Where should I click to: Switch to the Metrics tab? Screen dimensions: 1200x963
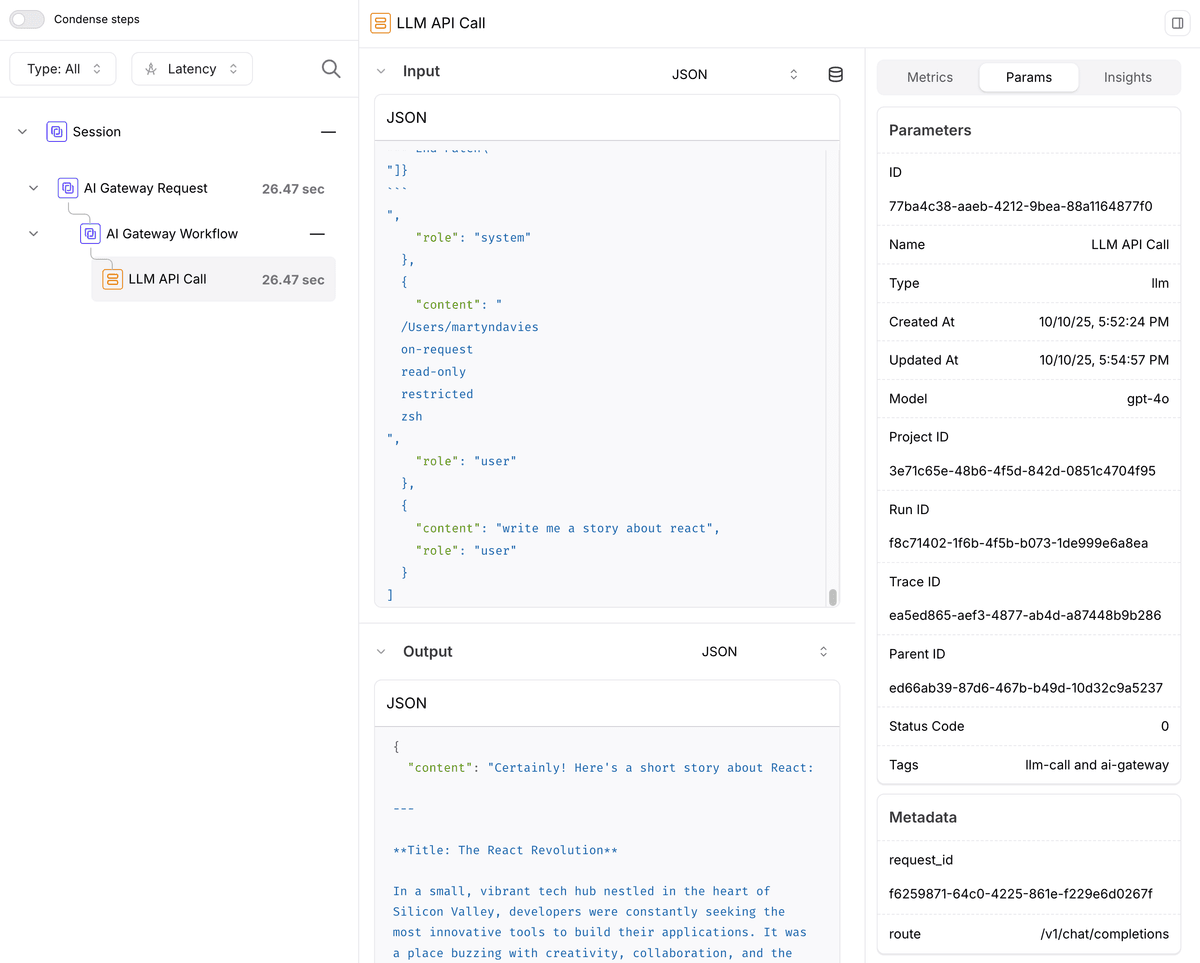pos(929,77)
